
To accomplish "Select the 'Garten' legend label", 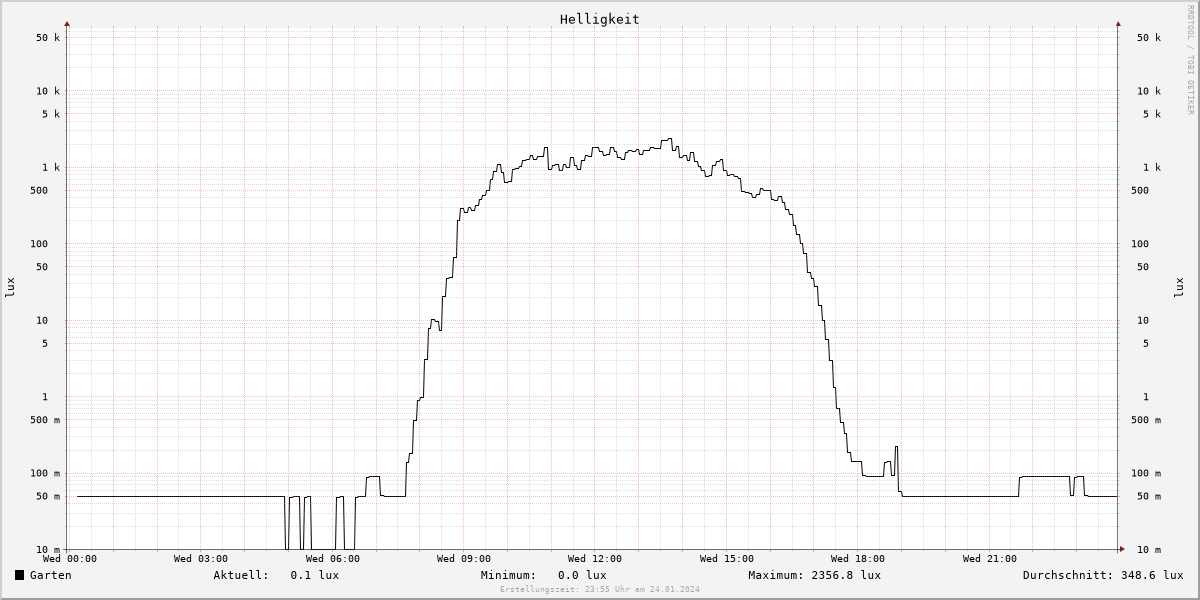I will (51, 575).
